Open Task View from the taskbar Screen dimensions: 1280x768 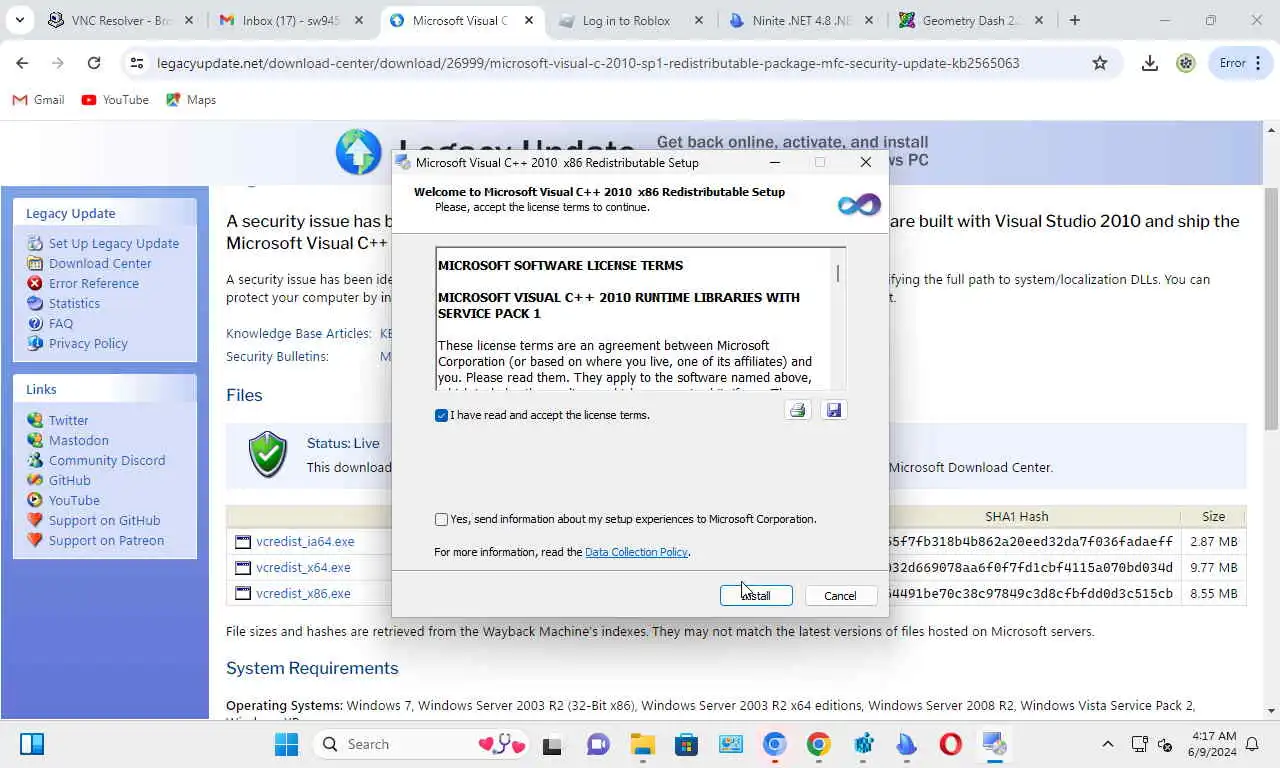pos(551,744)
